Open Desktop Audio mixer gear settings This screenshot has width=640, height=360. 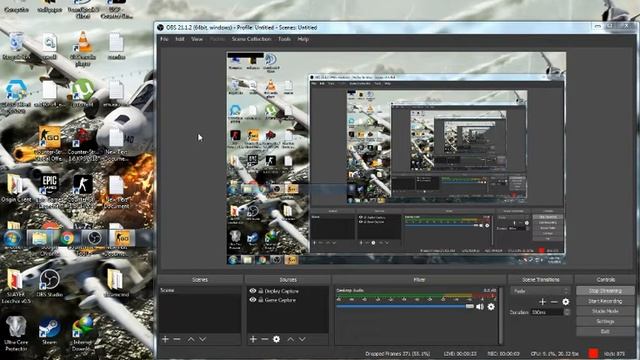click(491, 307)
